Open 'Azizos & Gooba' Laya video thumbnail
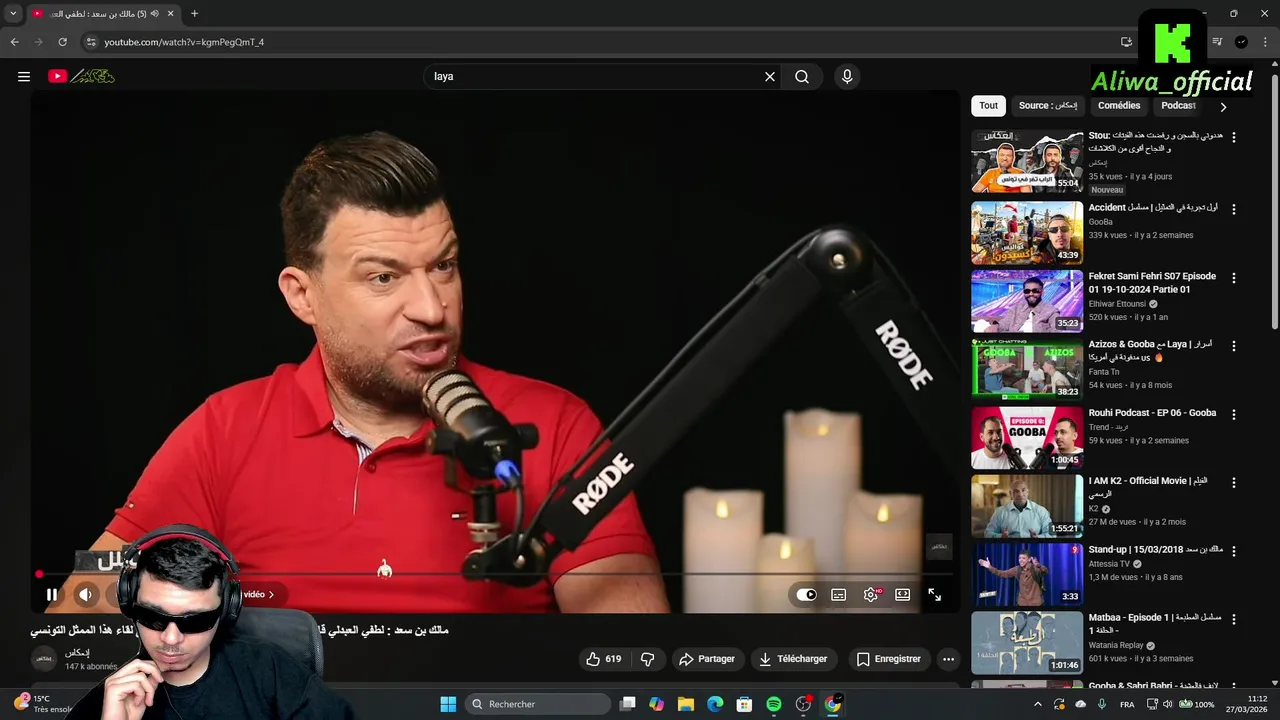The image size is (1280, 720). pyautogui.click(x=1027, y=368)
